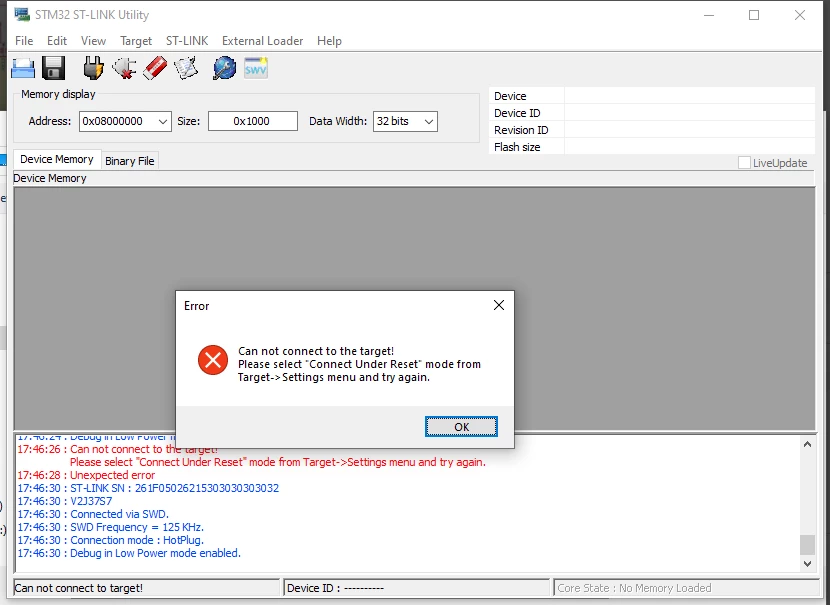The image size is (830, 605).
Task: Open the Edit menu
Action: [x=57, y=41]
